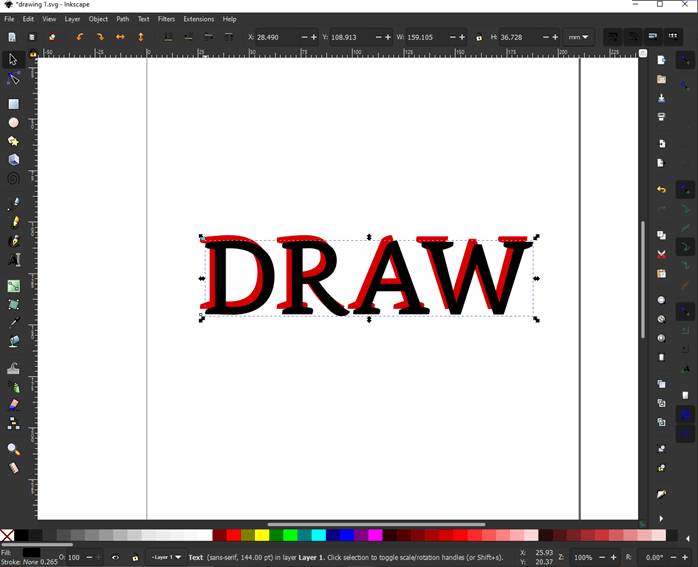Open the Edit menu
698x567 pixels.
coord(28,19)
